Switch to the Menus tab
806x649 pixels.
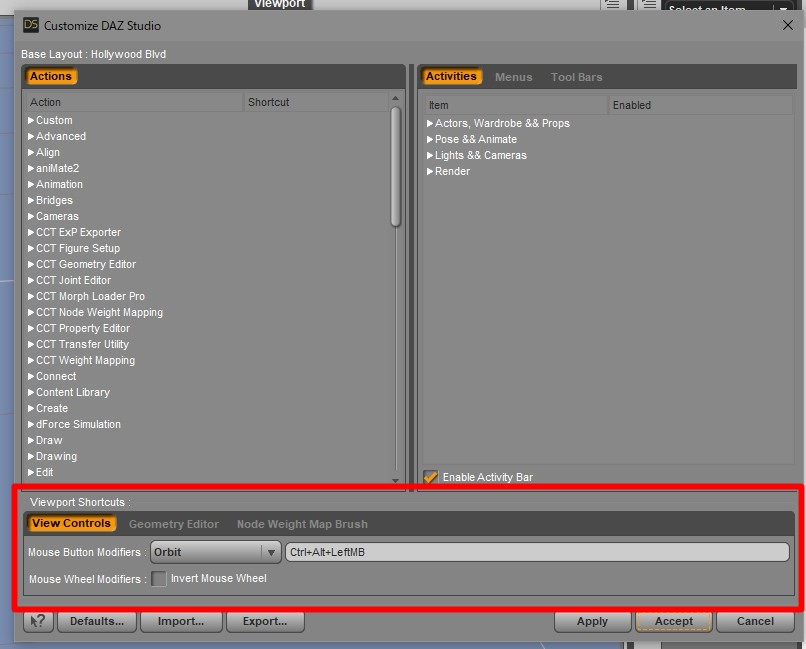pyautogui.click(x=513, y=77)
